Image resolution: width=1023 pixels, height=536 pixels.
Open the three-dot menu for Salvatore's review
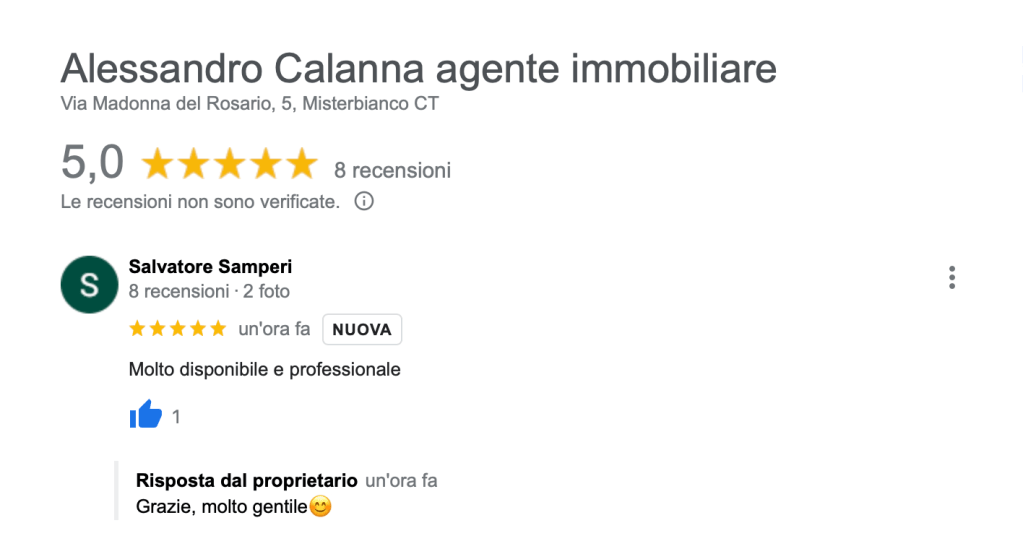click(x=952, y=278)
